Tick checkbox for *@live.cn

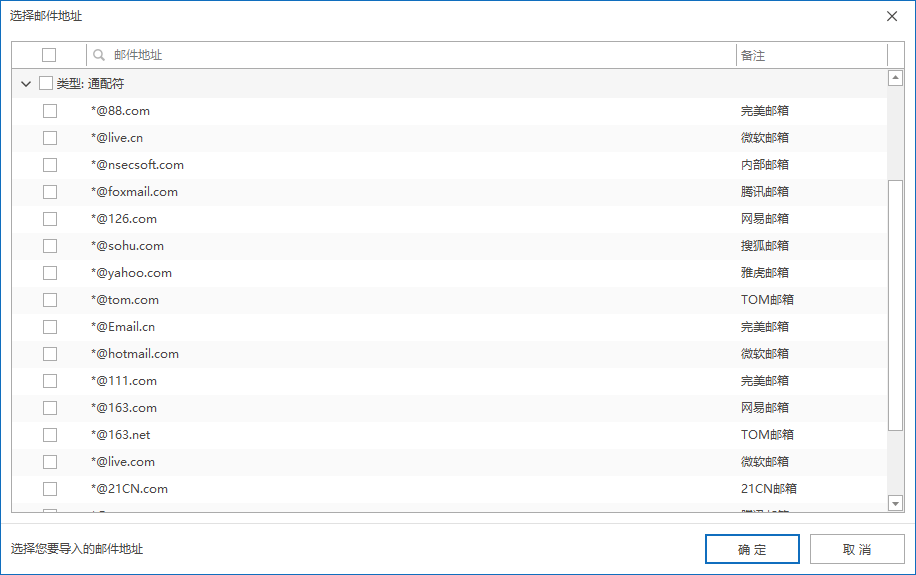click(x=50, y=138)
